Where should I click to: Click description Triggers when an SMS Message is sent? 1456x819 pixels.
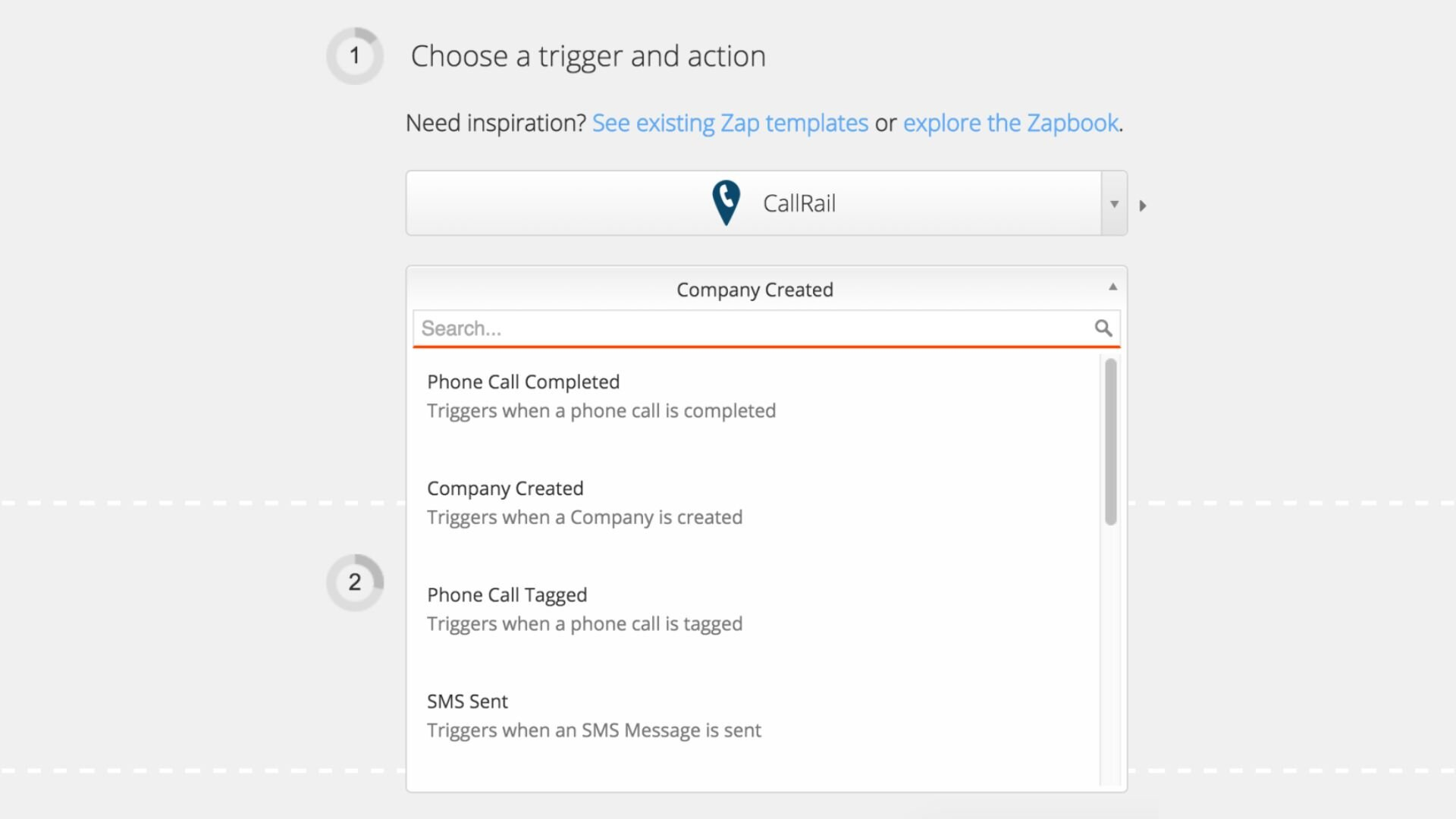point(594,730)
